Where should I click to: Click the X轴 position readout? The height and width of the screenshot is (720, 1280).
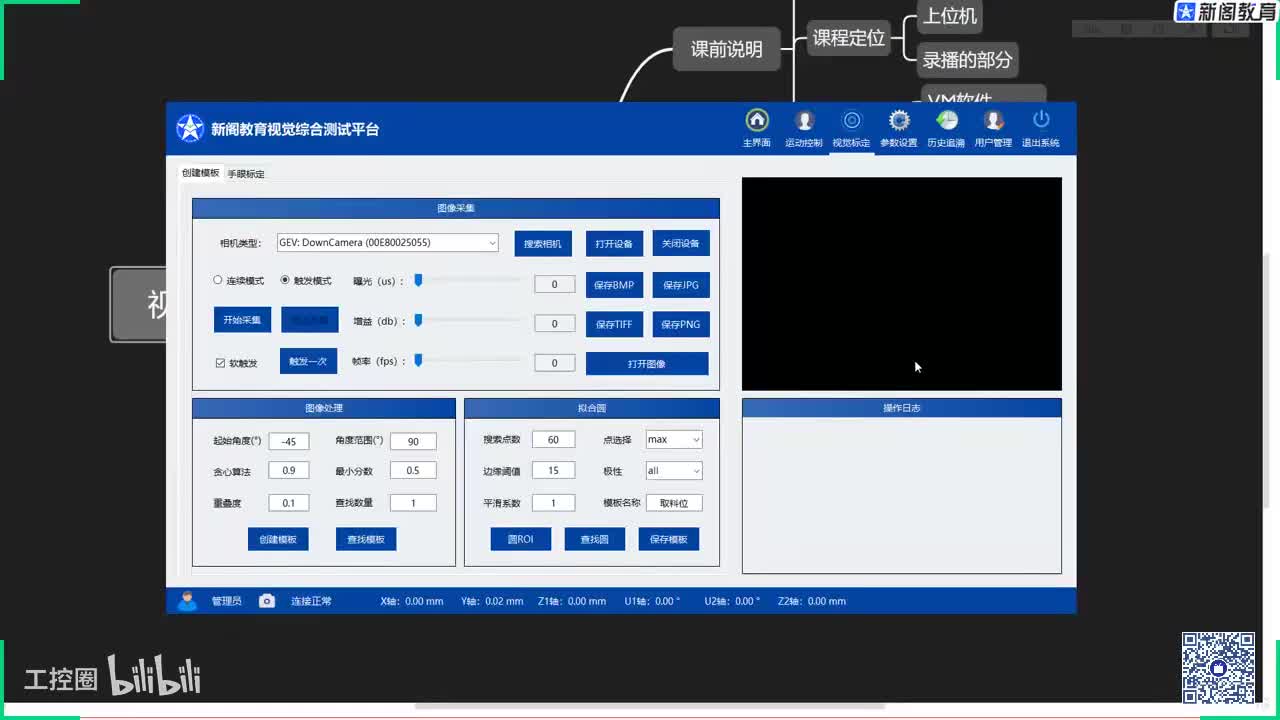(x=412, y=601)
